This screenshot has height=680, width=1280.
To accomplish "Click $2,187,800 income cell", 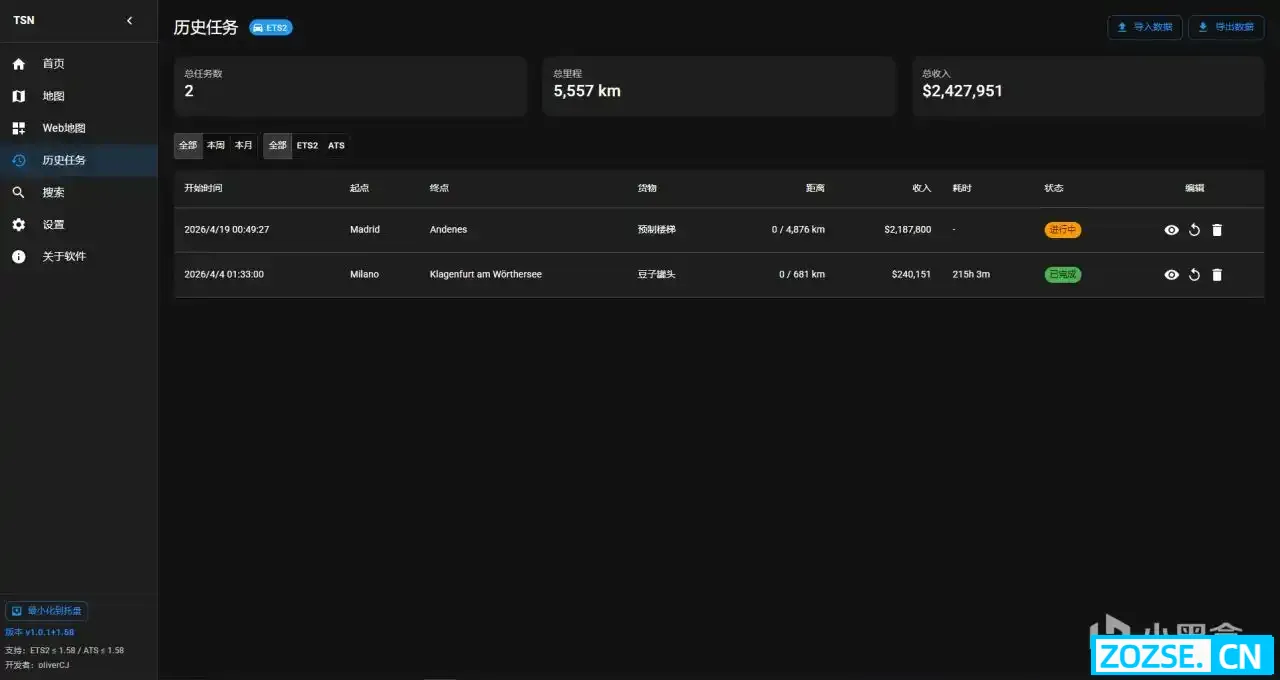I will (908, 230).
